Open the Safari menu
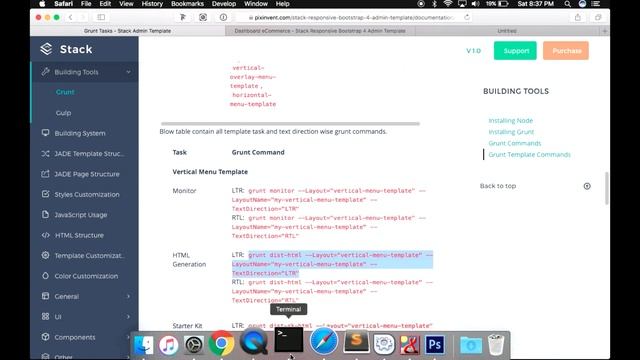Viewport: 640px width, 360px height. (x=63, y=4)
